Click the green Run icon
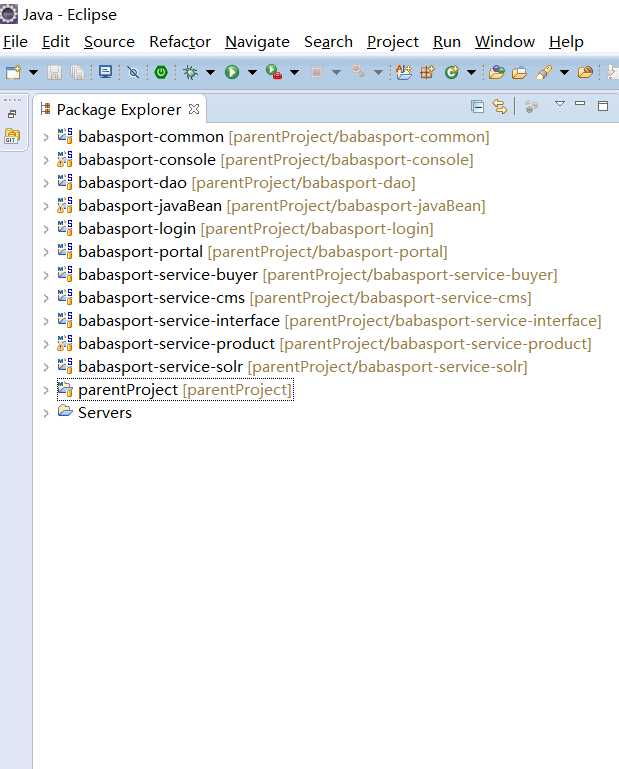Image resolution: width=619 pixels, height=769 pixels. click(232, 73)
